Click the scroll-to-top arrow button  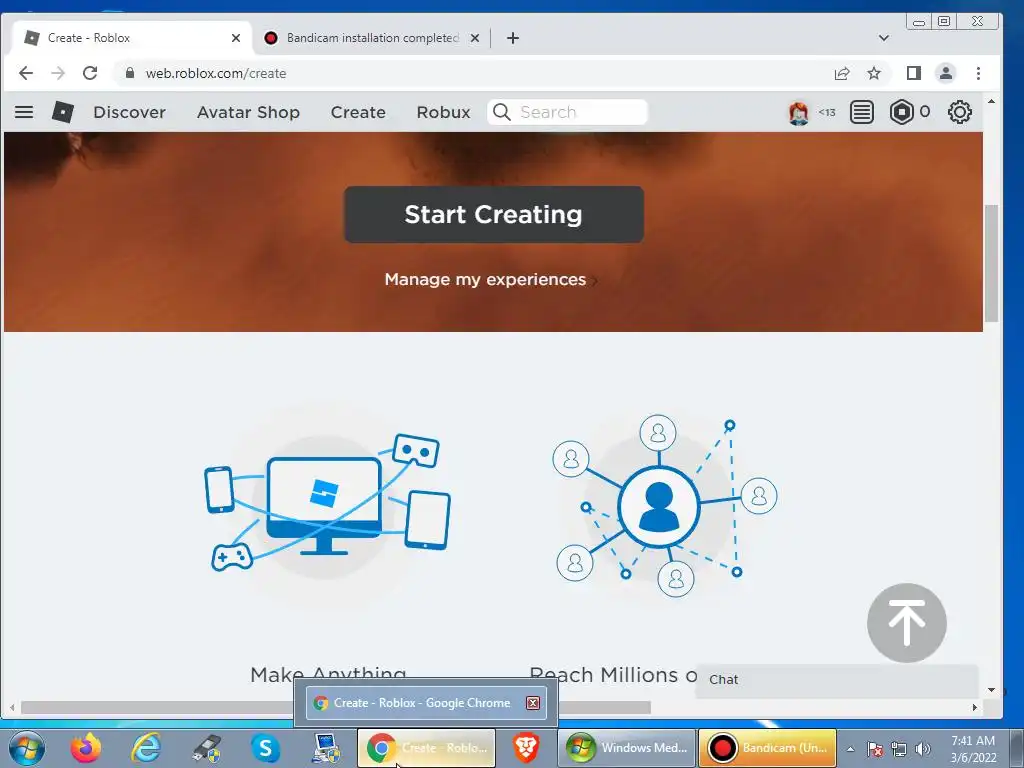click(906, 623)
